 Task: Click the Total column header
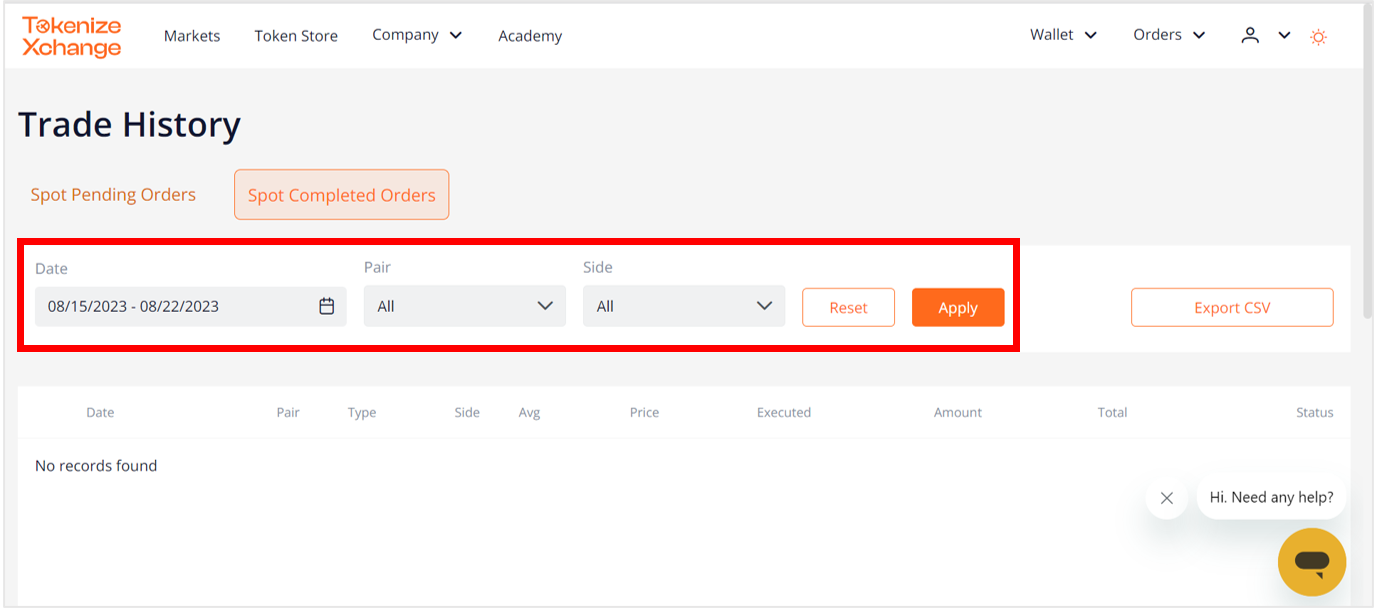[x=1112, y=412]
